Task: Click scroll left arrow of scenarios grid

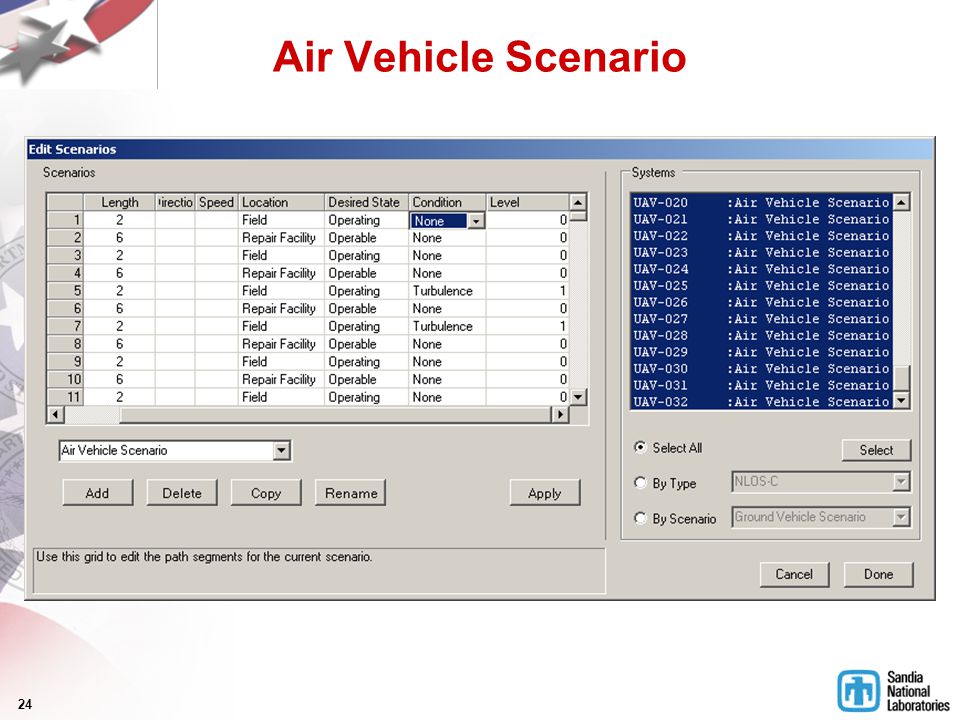Action: (56, 414)
